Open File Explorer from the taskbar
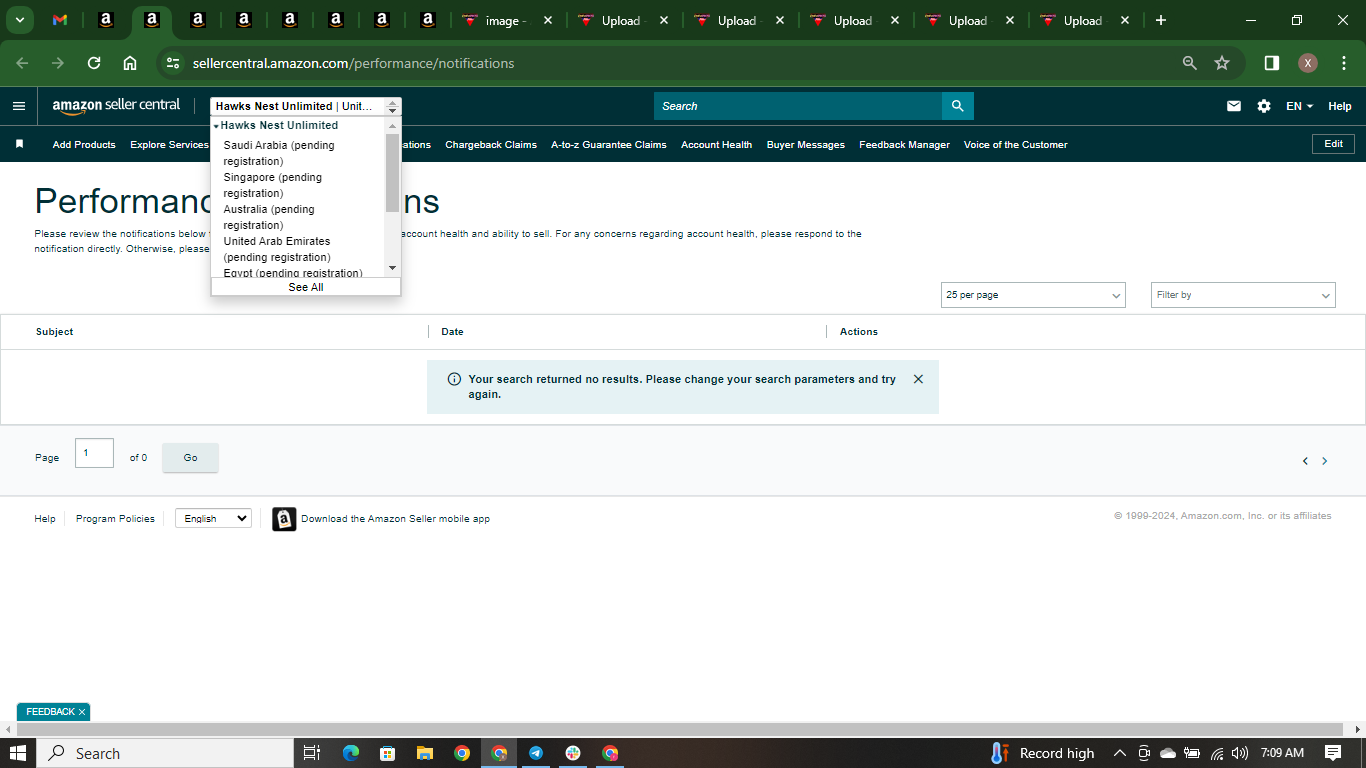 click(x=424, y=753)
